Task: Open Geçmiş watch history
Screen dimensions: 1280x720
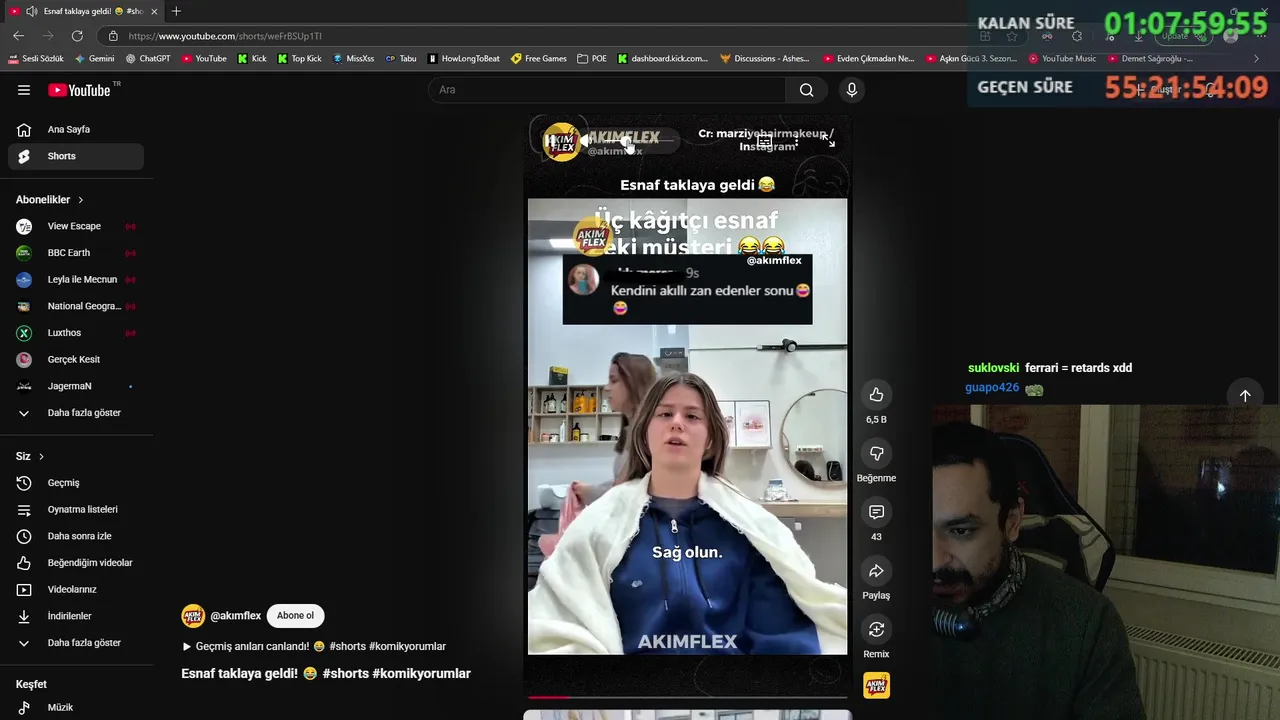Action: [x=76, y=483]
